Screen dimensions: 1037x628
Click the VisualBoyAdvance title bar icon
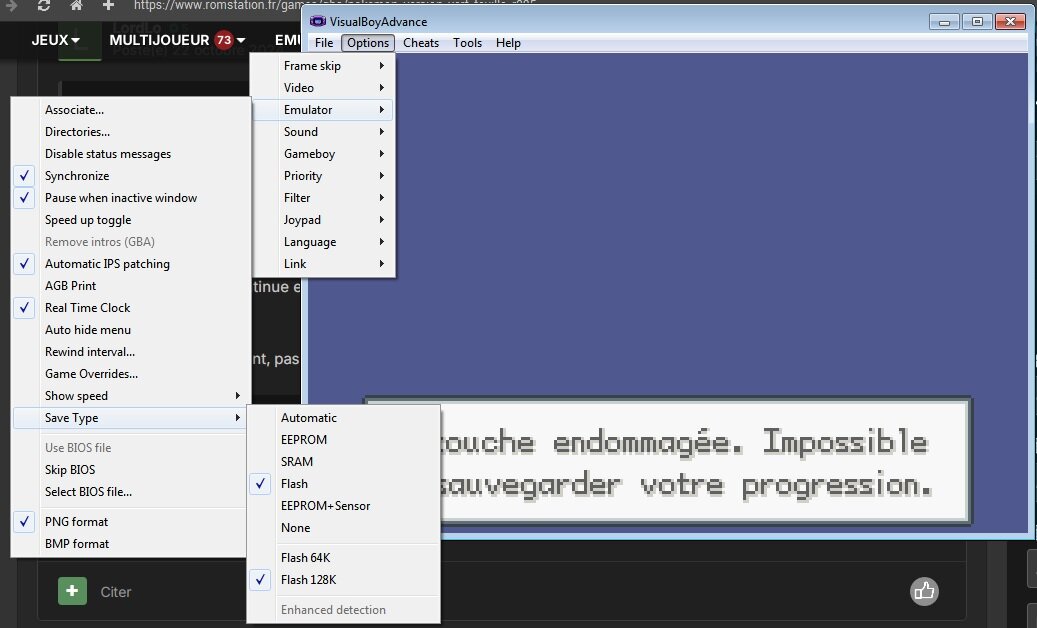coord(318,21)
